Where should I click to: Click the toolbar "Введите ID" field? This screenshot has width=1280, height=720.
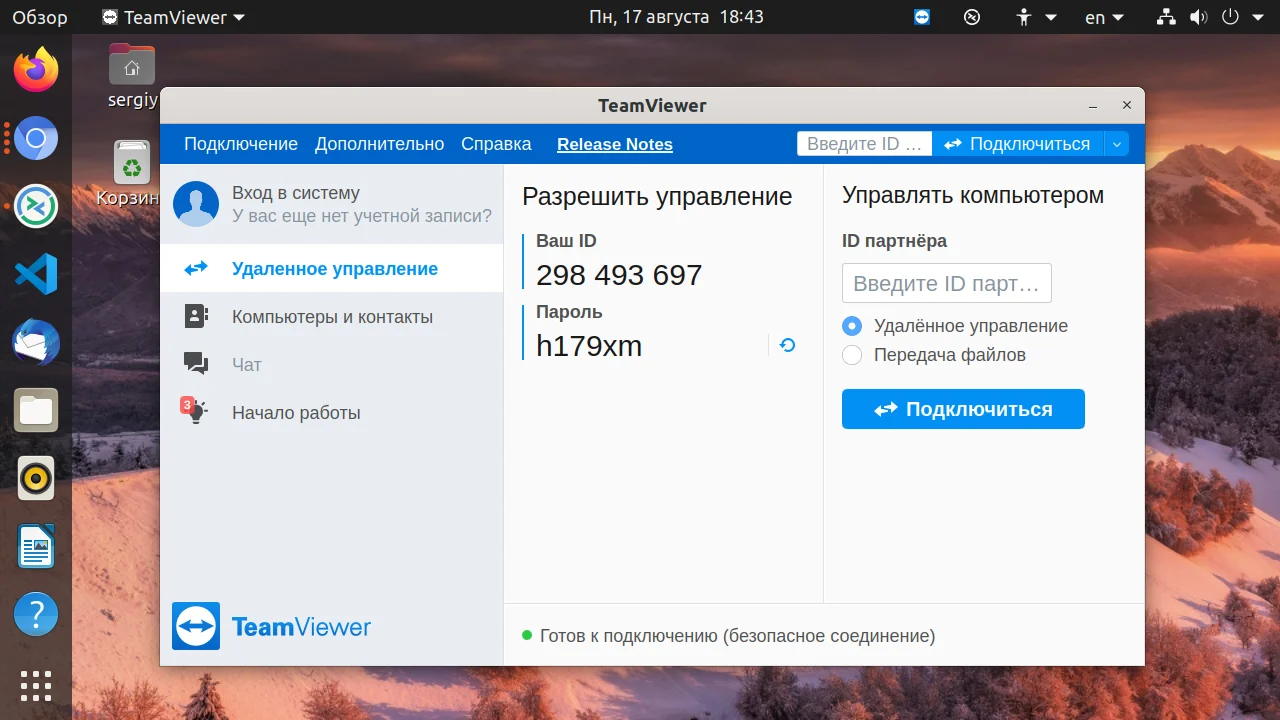[864, 144]
